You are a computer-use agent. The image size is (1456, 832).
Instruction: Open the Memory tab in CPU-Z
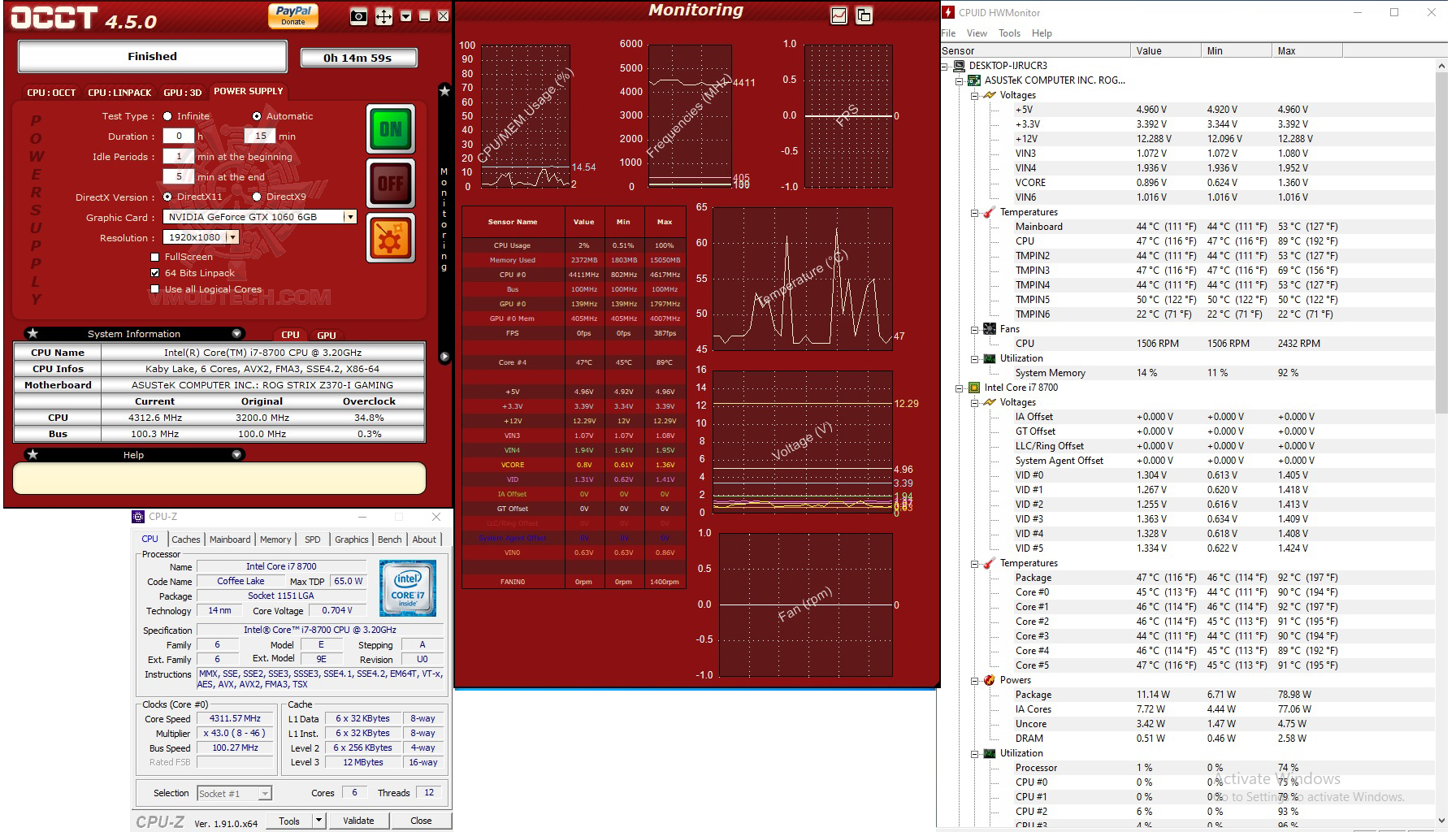tap(275, 539)
